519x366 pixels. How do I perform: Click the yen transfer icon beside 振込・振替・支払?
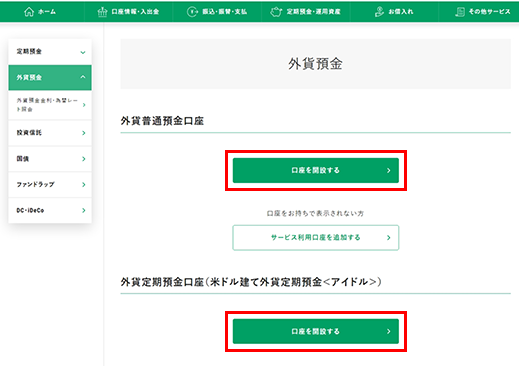click(x=192, y=12)
